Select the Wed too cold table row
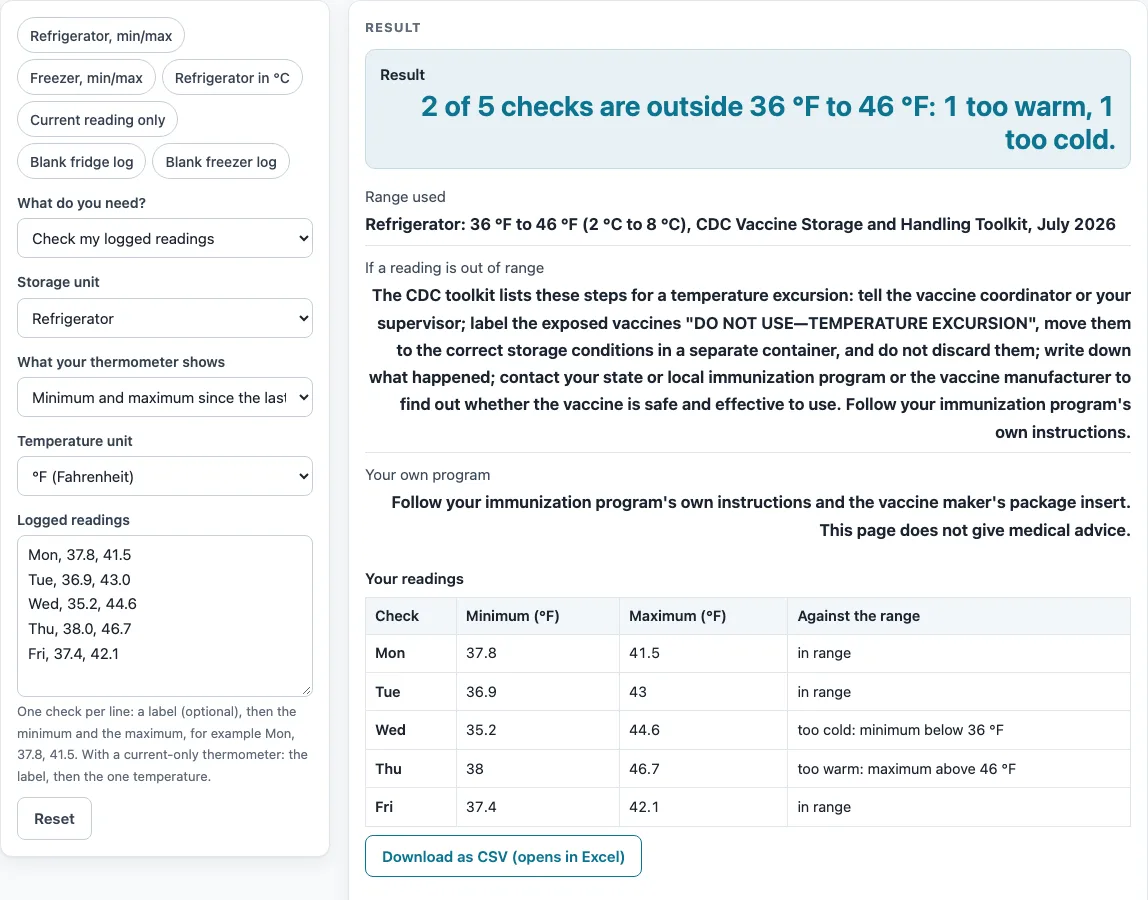Screen dimensions: 1148x900 click(x=748, y=730)
